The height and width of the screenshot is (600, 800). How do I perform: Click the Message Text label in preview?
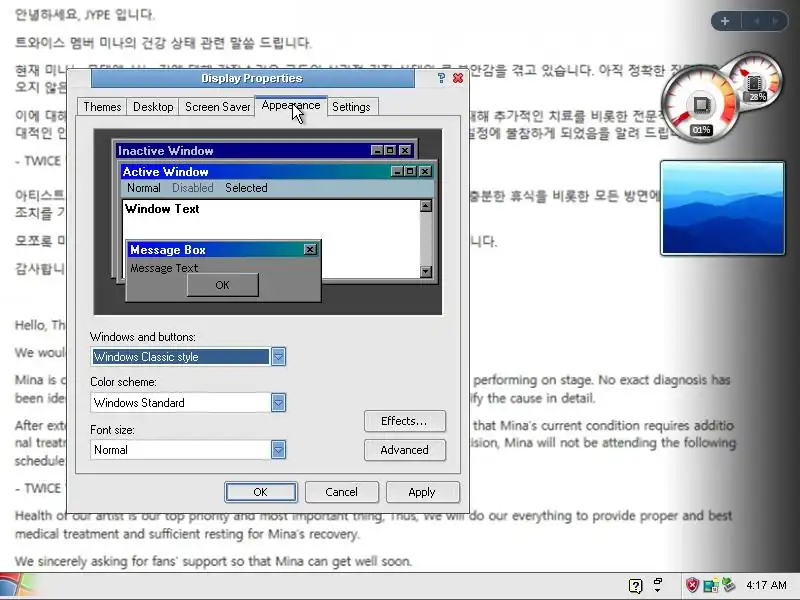coord(164,268)
